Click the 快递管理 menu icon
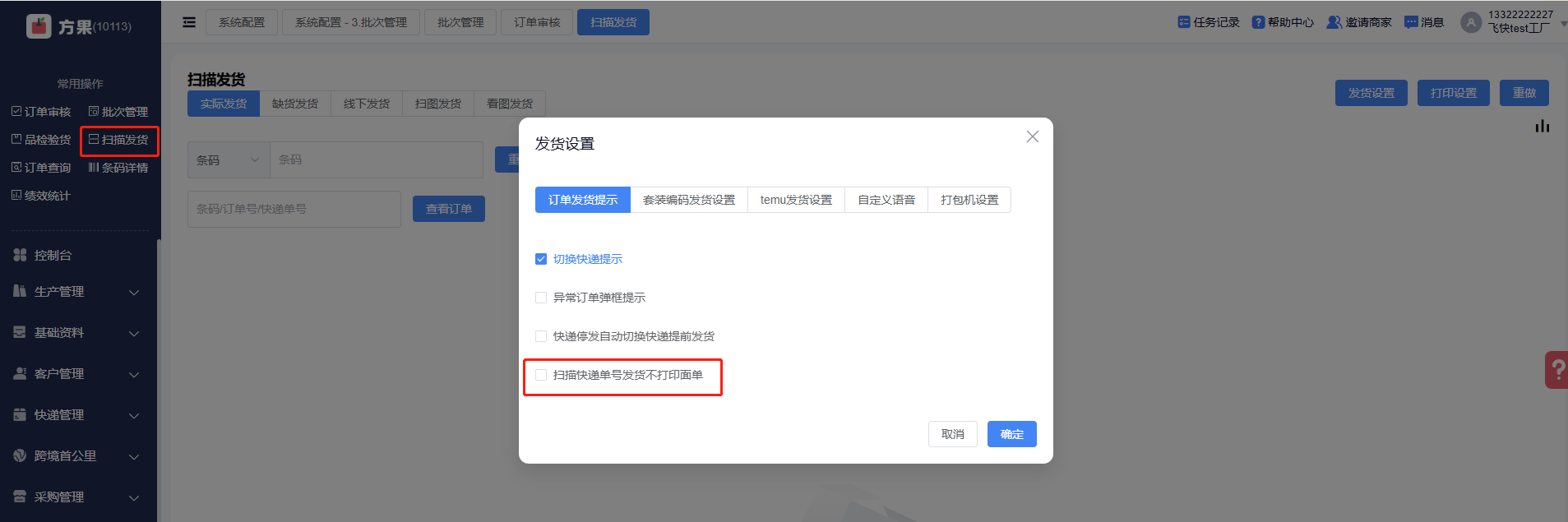This screenshot has width=1568, height=522. [x=20, y=414]
